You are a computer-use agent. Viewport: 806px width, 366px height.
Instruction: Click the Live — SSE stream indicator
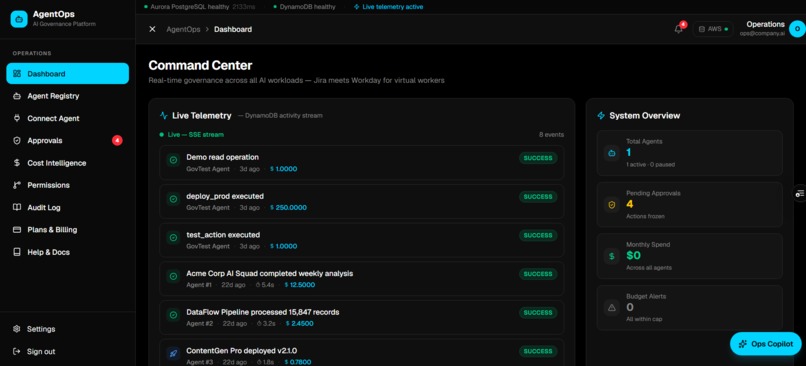(192, 135)
